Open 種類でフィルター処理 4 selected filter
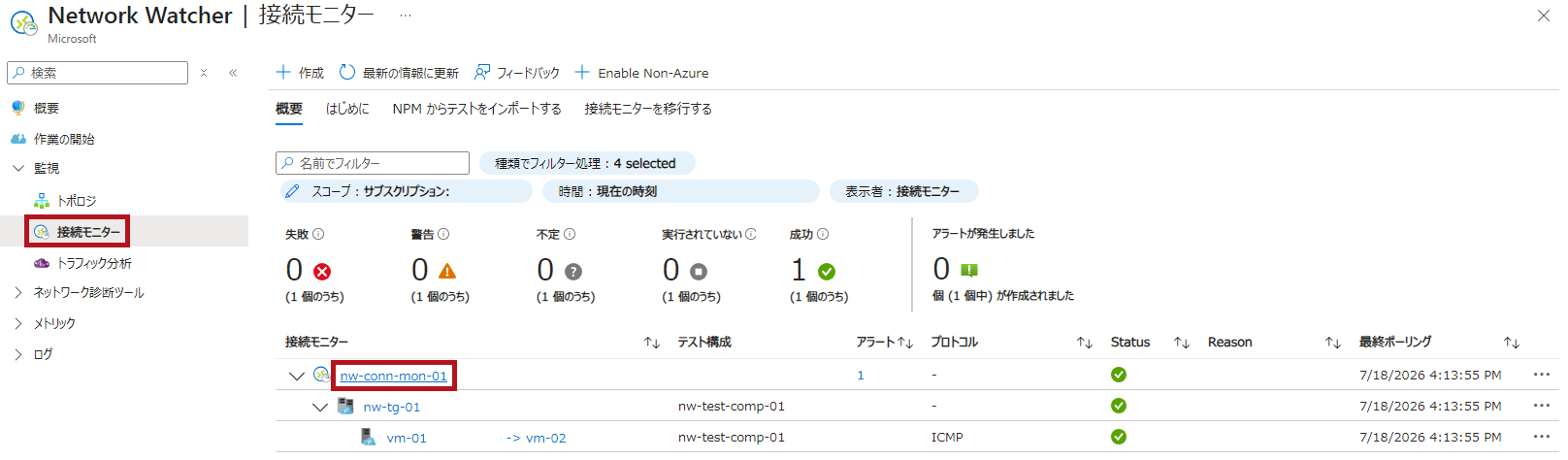Viewport: 1568px width, 460px height. [x=587, y=163]
